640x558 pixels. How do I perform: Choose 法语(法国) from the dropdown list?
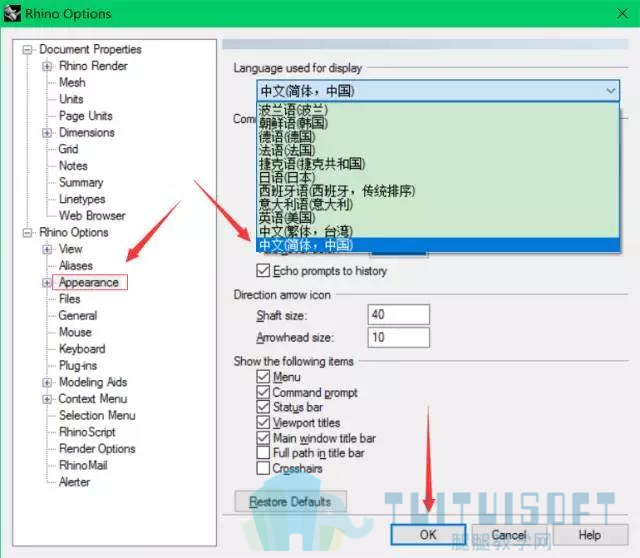[x=438, y=150]
